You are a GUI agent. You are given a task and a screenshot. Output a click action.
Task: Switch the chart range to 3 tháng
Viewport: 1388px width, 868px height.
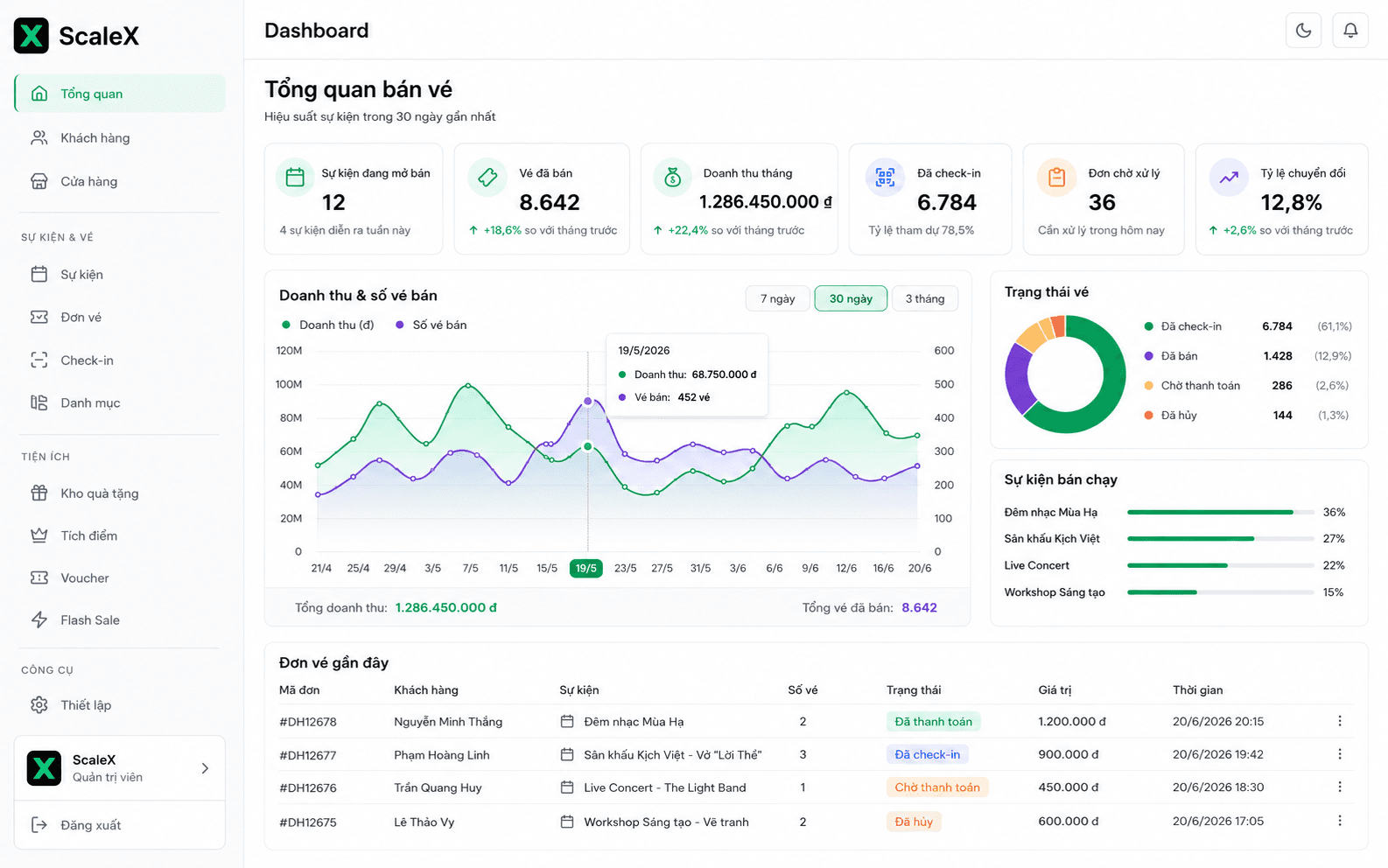925,298
